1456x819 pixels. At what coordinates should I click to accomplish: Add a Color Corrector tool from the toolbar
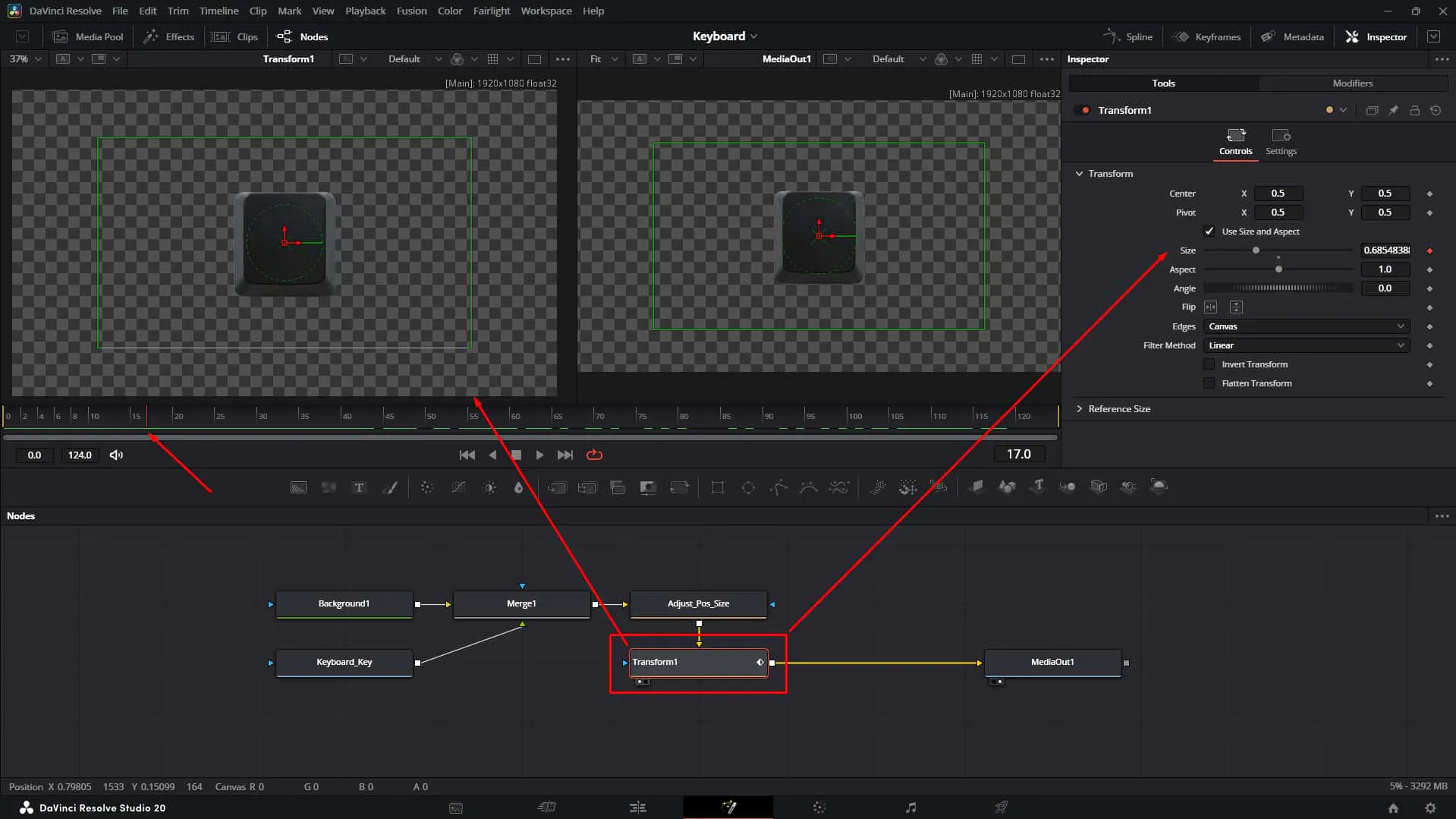click(427, 487)
